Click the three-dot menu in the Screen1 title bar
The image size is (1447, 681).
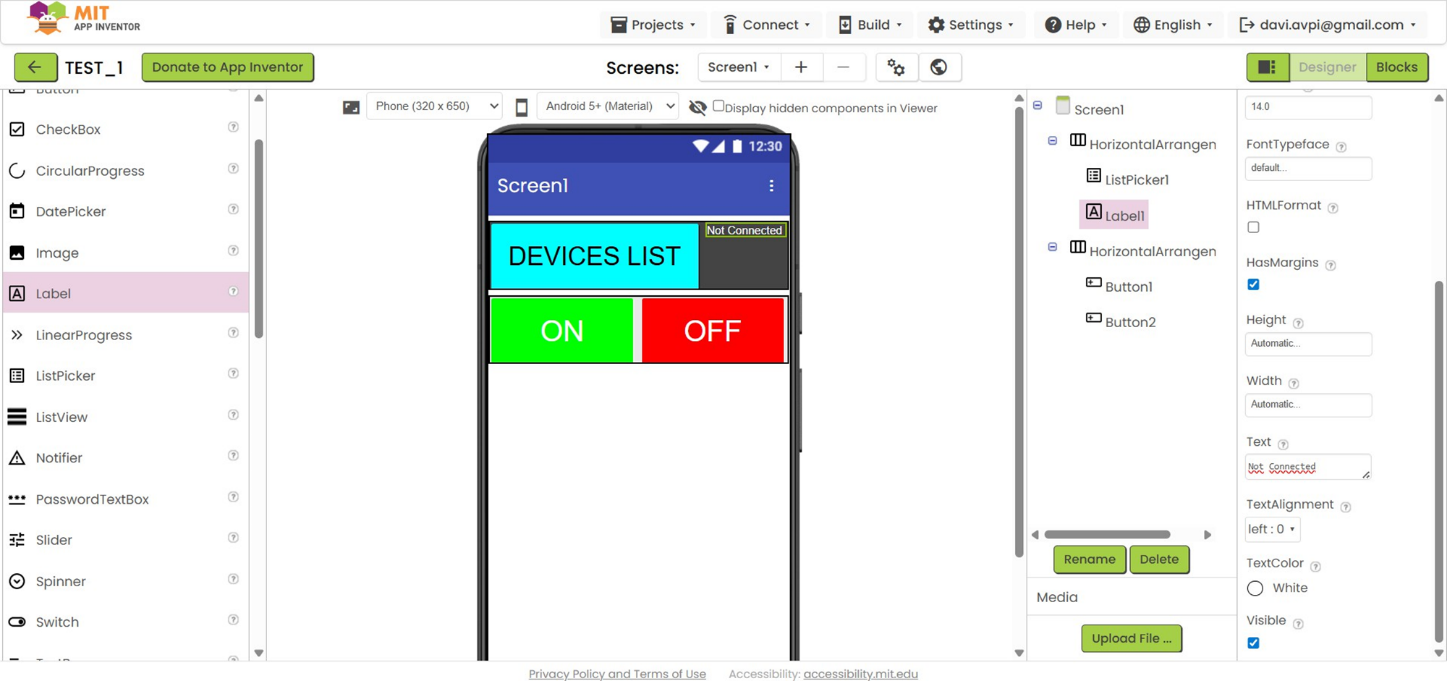771,186
